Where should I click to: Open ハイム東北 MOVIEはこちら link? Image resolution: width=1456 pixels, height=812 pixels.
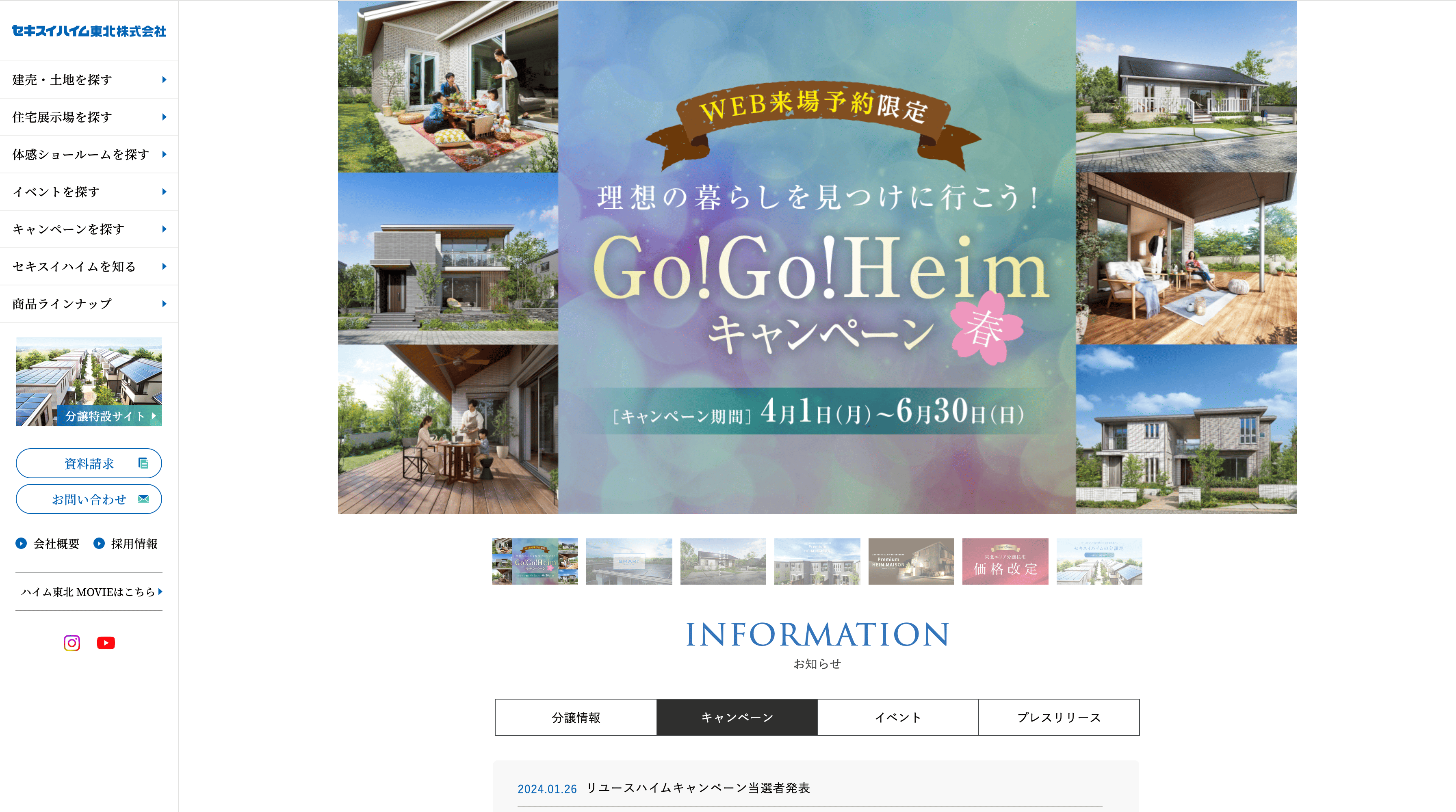point(89,592)
